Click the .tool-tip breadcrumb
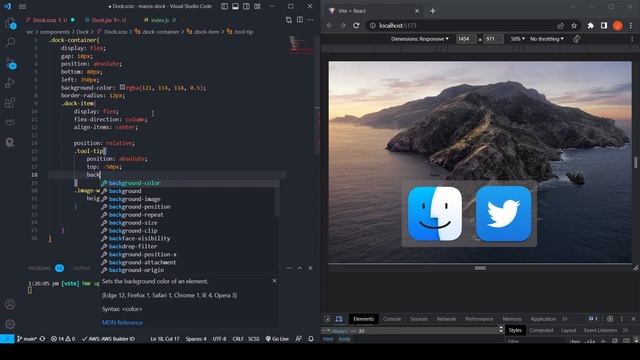The height and width of the screenshot is (360, 640). (240, 32)
